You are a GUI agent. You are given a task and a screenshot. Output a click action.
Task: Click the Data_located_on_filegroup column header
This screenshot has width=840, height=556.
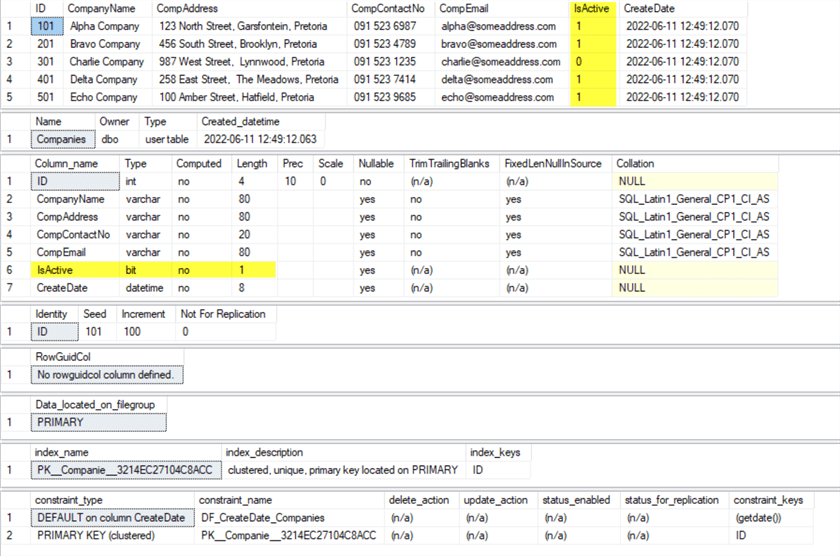[x=95, y=404]
